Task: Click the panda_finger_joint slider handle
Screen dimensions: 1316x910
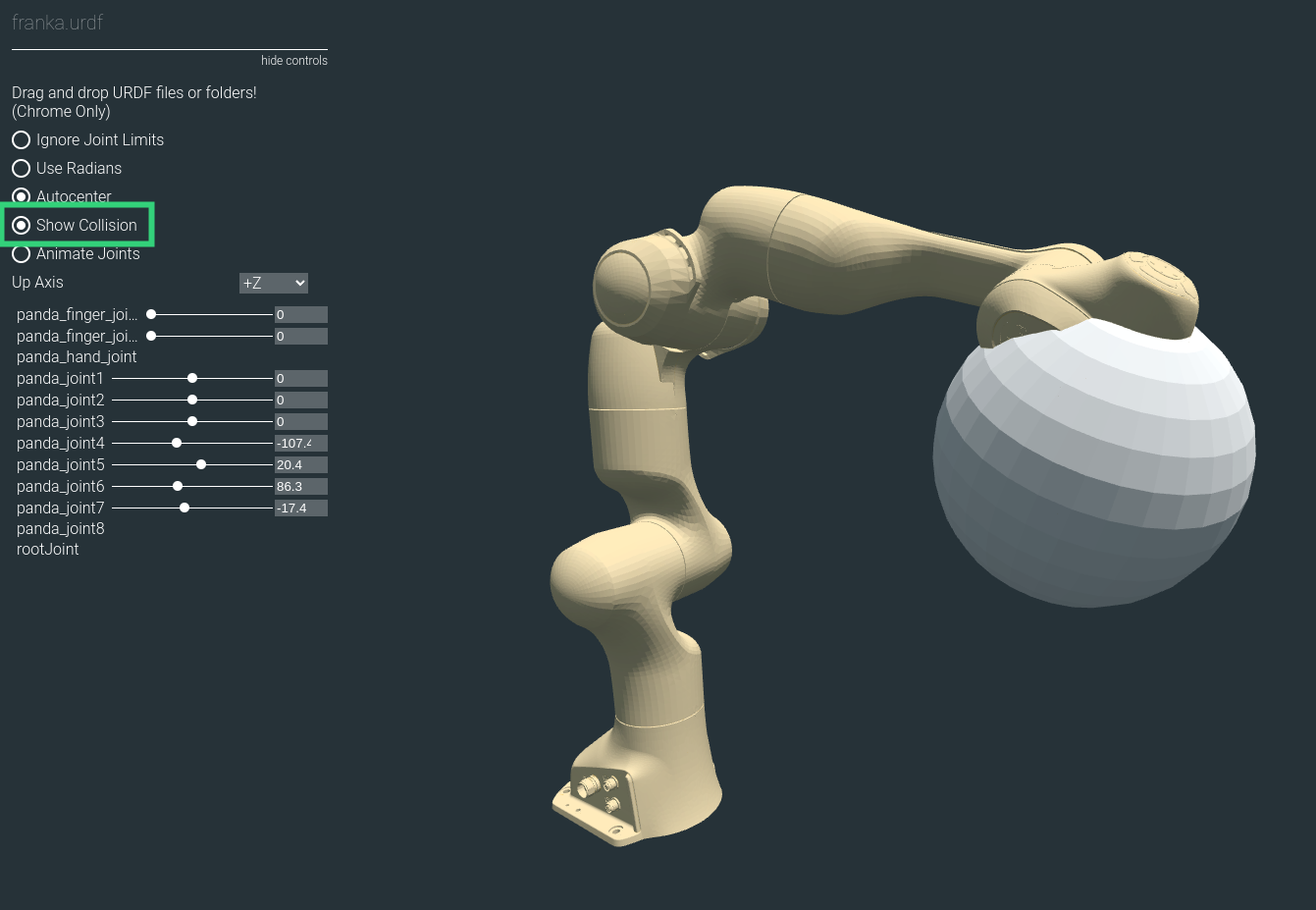Action: [150, 314]
